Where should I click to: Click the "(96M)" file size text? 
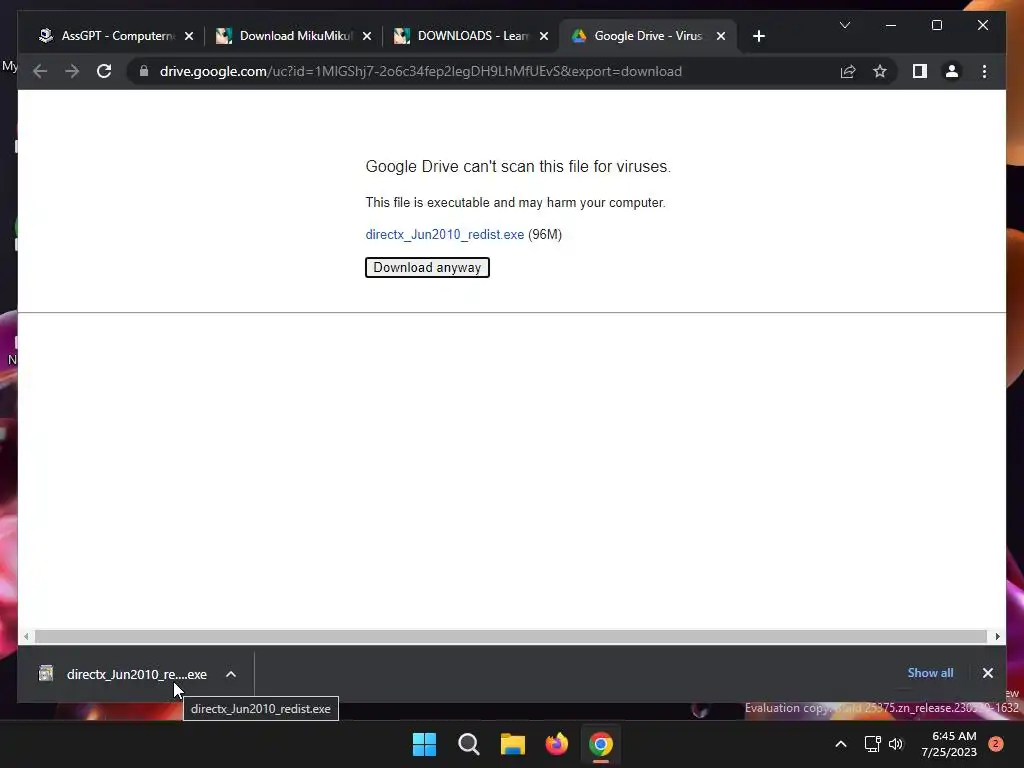(x=545, y=234)
